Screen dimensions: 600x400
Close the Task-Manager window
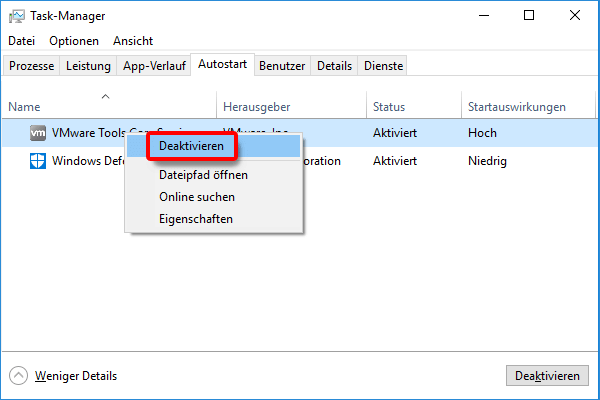[x=575, y=15]
